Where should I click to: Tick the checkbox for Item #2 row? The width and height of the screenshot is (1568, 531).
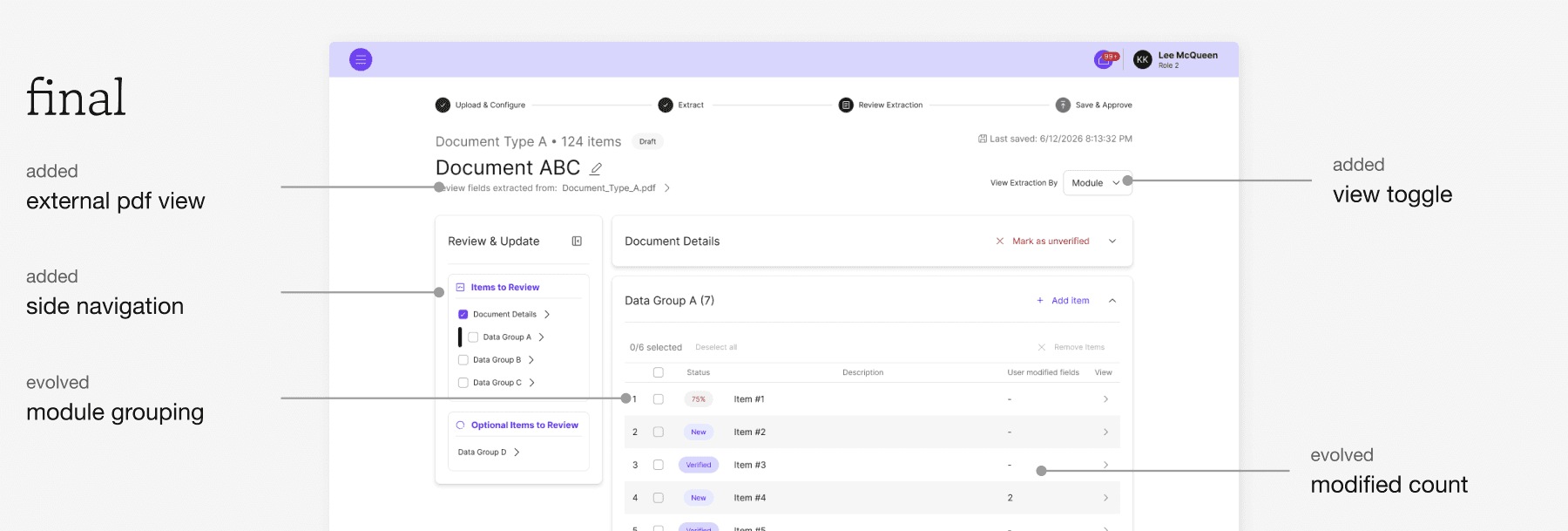pos(659,432)
